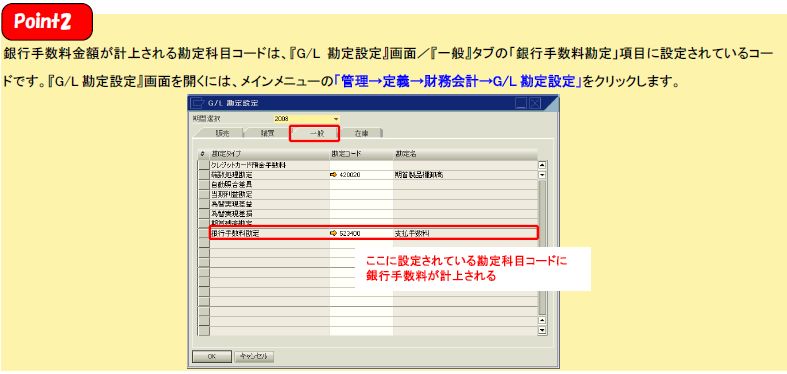The width and height of the screenshot is (787, 374).
Task: Select the 銀行手数料勘定 row label
Action: (x=235, y=233)
